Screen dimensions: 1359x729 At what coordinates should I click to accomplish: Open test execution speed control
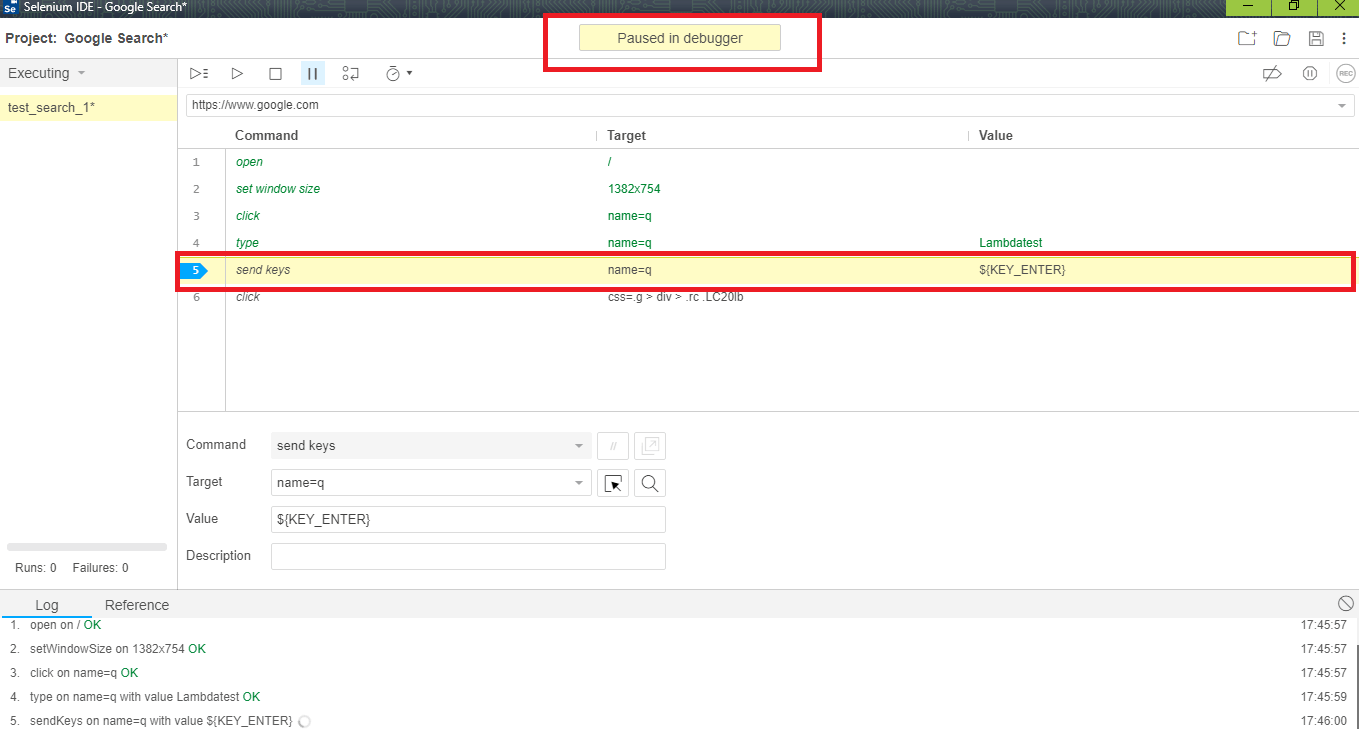click(398, 73)
